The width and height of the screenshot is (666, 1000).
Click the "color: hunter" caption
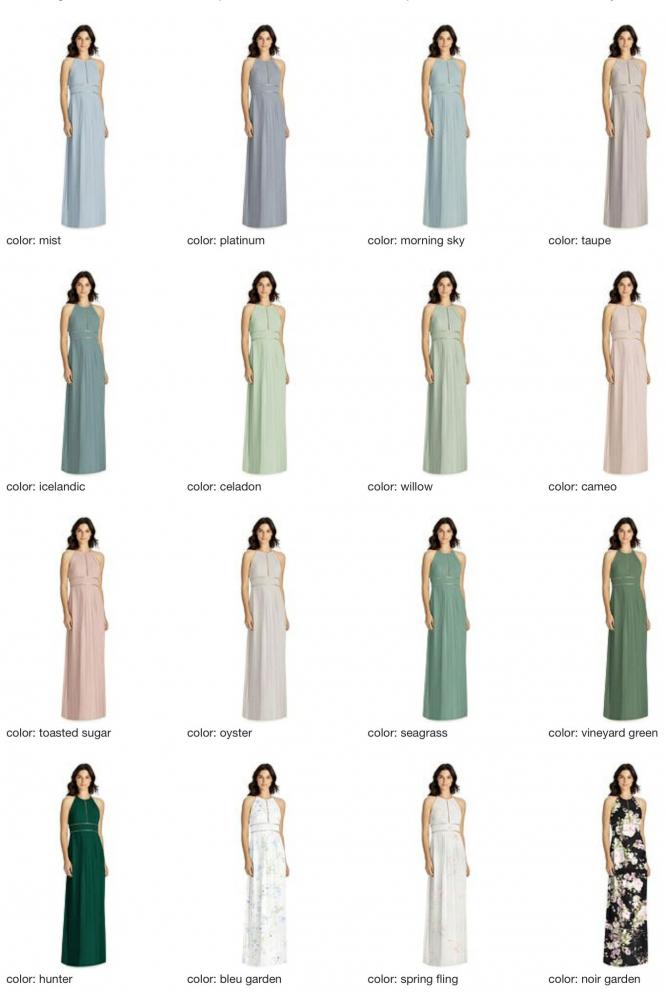[x=39, y=979]
